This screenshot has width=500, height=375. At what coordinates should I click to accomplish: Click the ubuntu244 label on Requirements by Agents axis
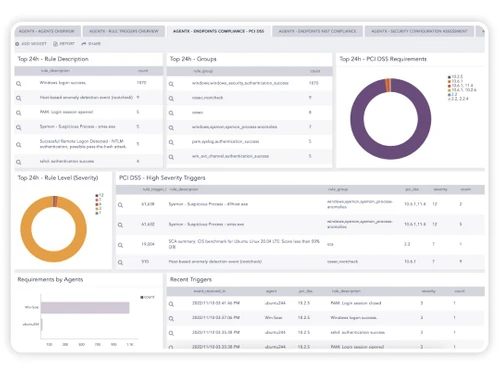(x=31, y=324)
